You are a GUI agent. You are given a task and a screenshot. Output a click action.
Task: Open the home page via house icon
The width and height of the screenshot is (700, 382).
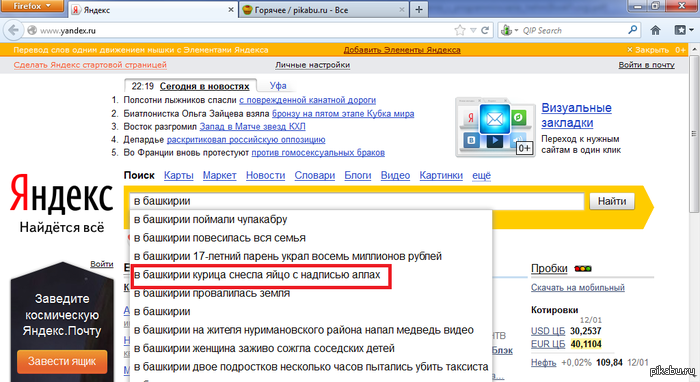point(655,30)
